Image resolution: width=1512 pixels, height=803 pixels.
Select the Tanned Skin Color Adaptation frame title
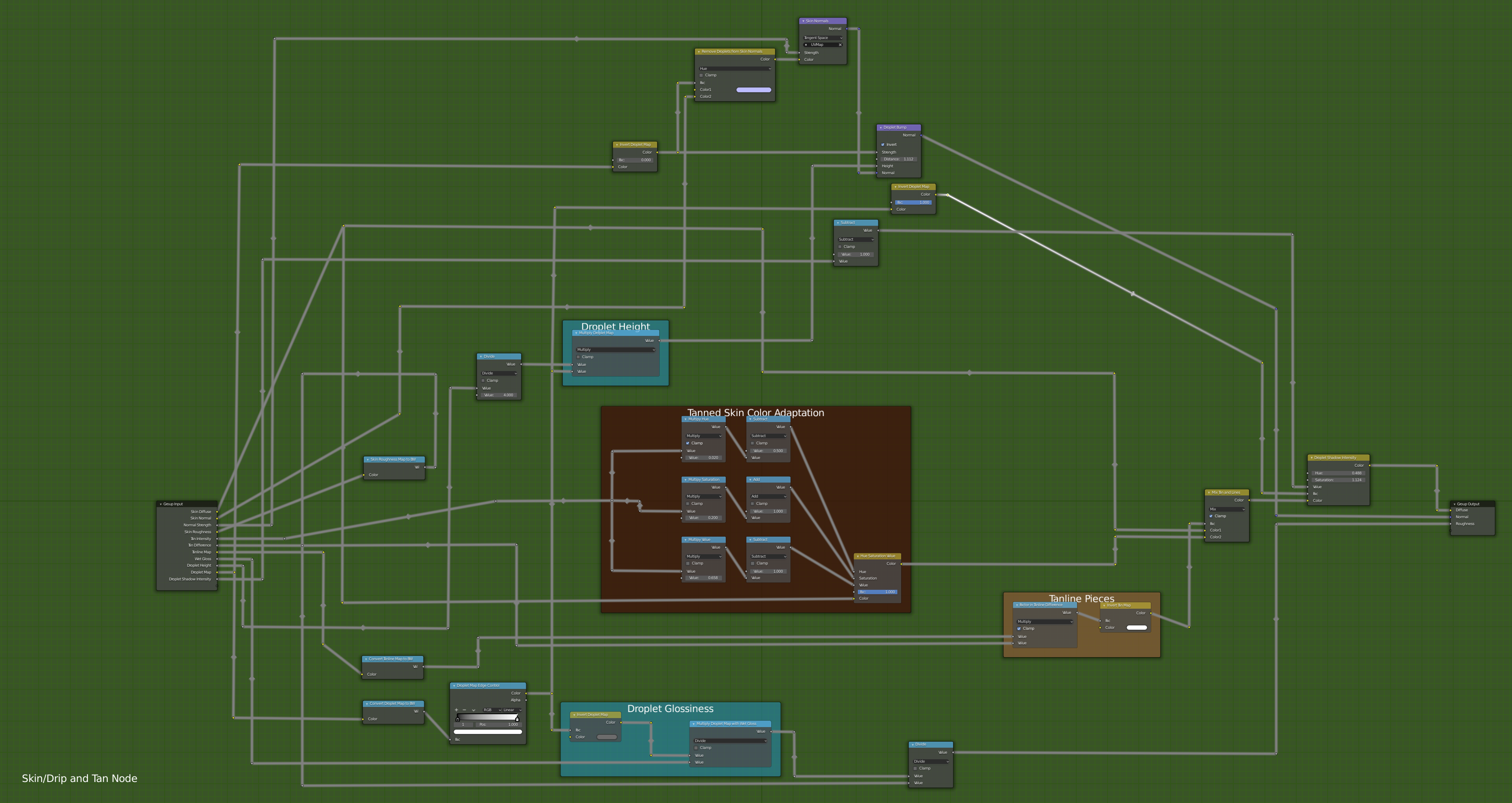point(755,413)
